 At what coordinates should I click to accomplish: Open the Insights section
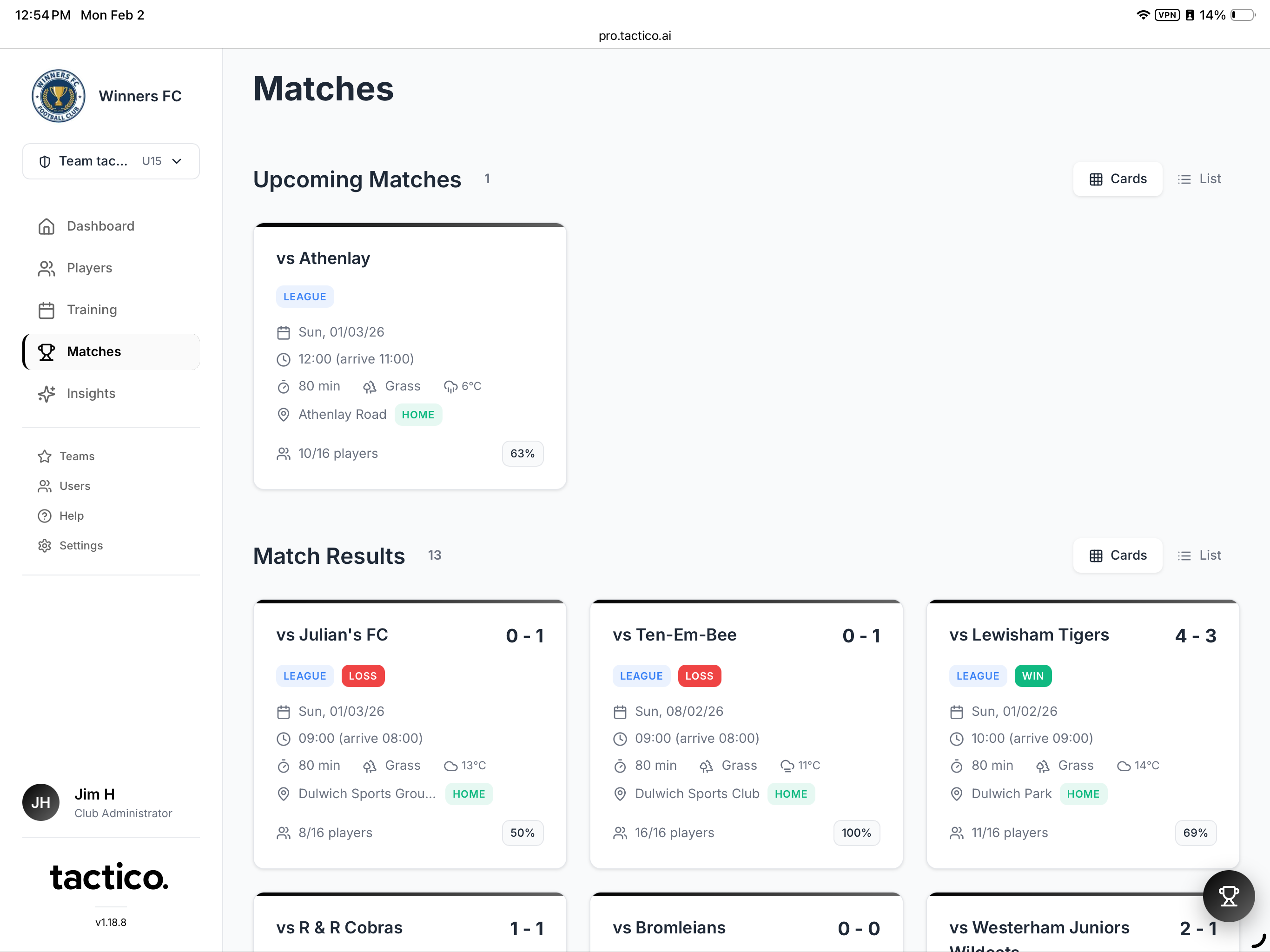tap(91, 393)
